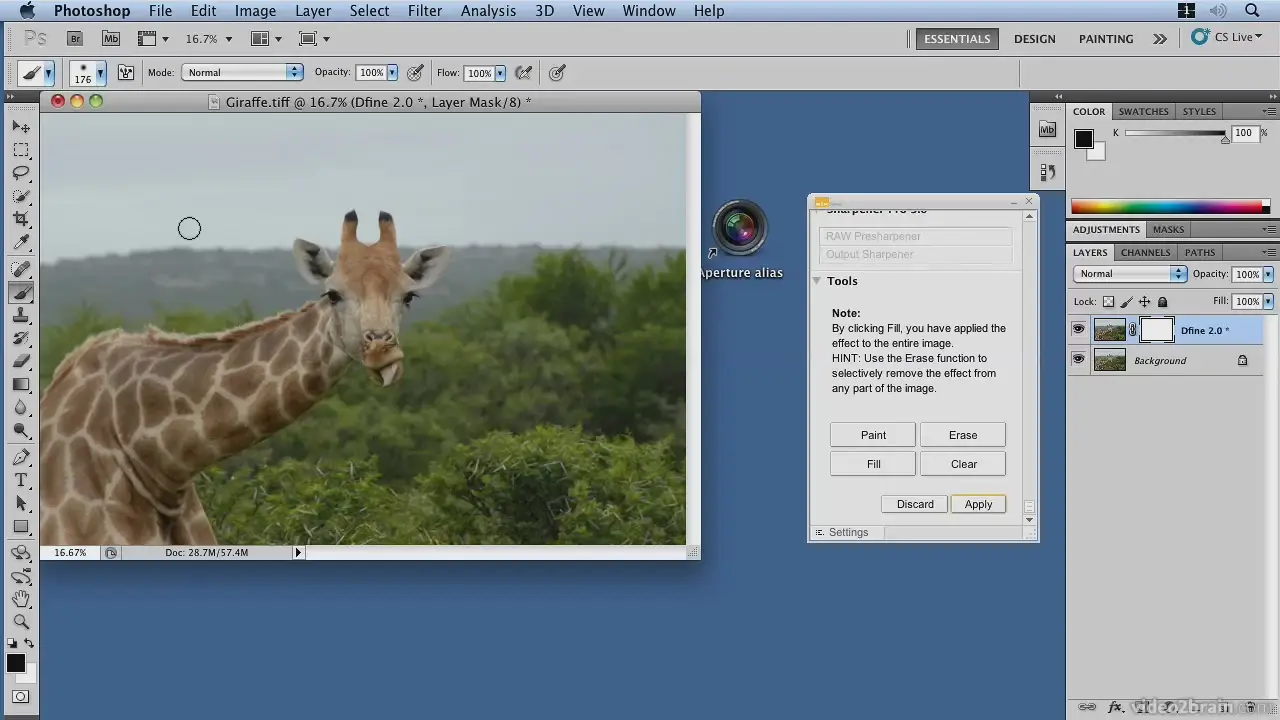Hide the Dfine 2.0 layer
This screenshot has width=1280, height=720.
(1078, 329)
